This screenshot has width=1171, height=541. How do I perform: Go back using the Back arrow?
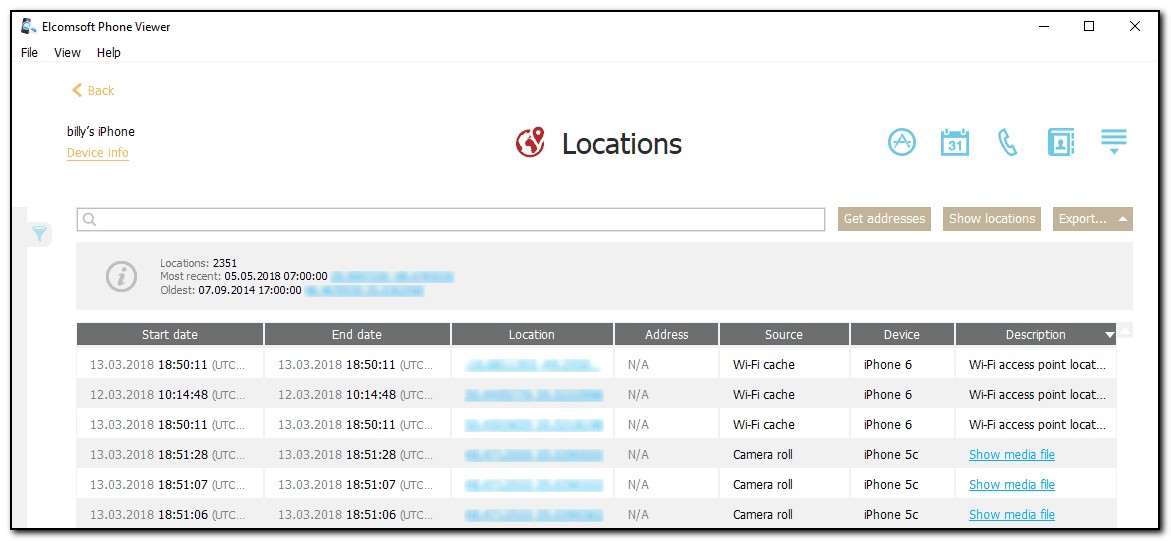click(93, 90)
